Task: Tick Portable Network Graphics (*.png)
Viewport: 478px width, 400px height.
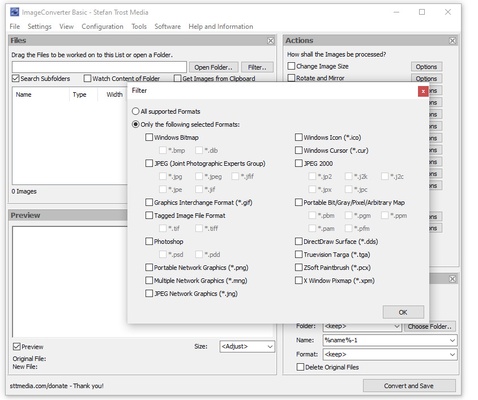Action: pos(149,267)
